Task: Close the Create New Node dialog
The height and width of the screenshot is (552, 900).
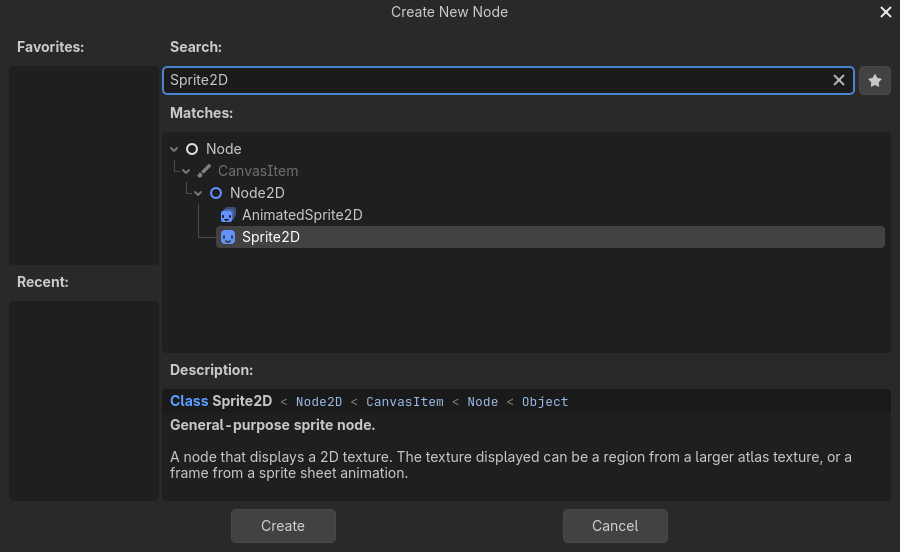Action: point(885,12)
